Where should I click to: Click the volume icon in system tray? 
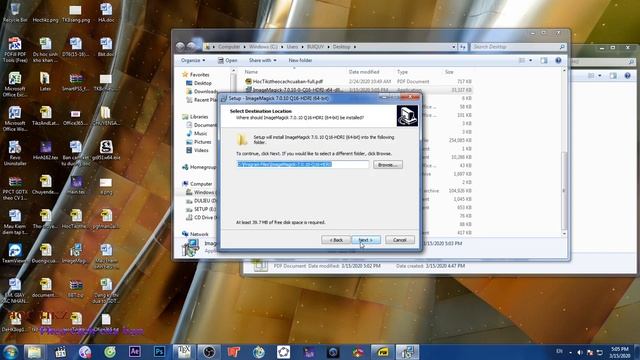pos(580,352)
